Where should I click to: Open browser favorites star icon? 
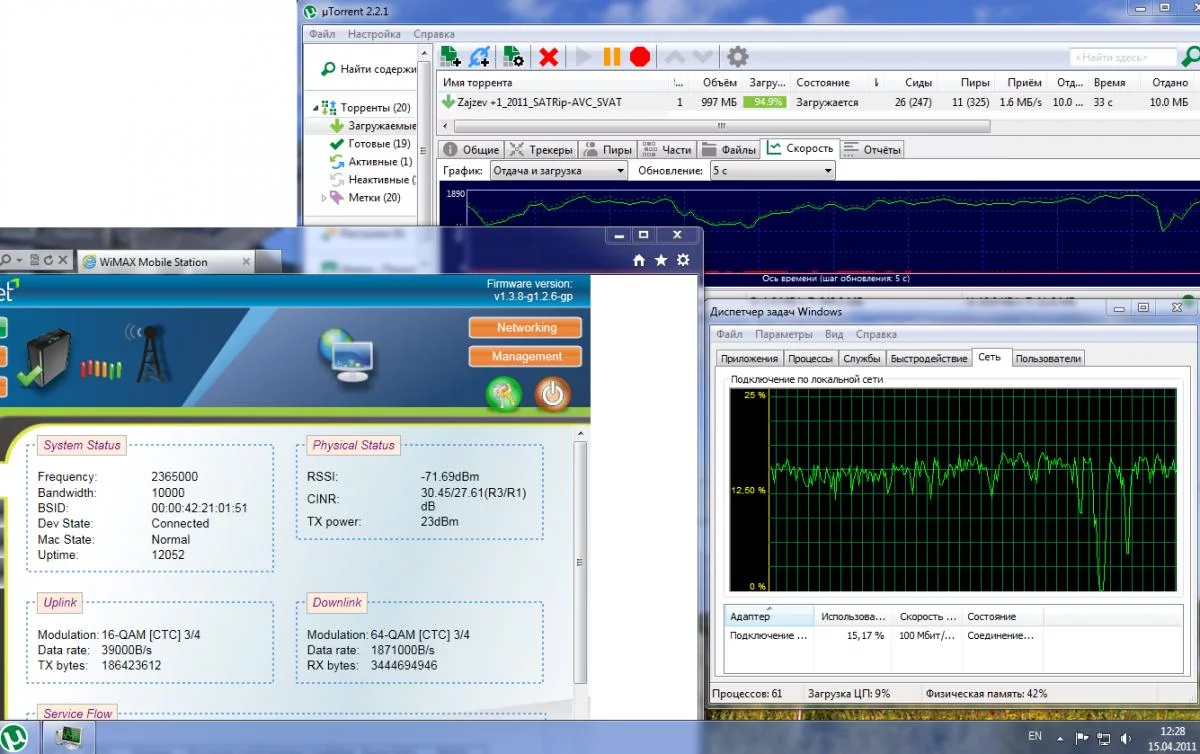coord(660,260)
